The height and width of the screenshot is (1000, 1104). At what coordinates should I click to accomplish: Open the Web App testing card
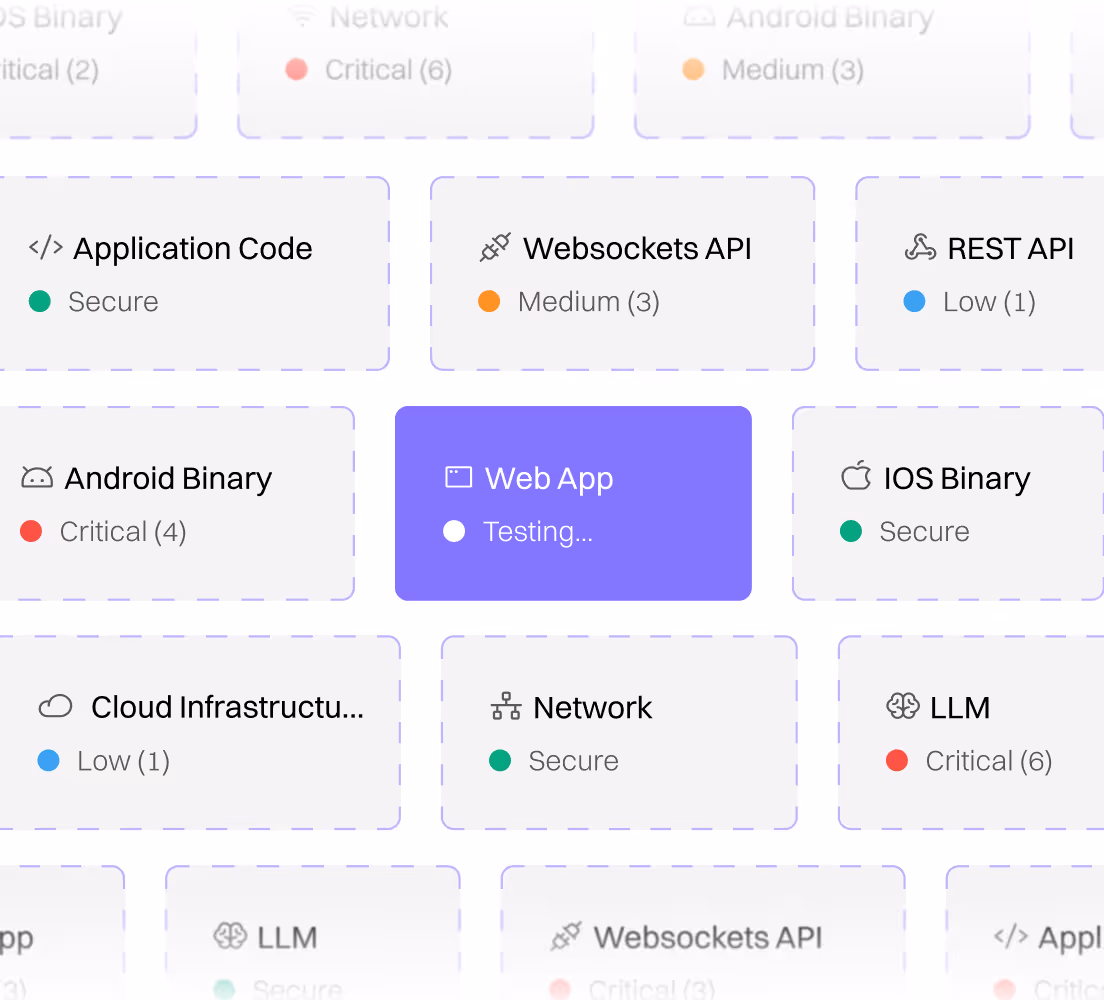point(573,503)
